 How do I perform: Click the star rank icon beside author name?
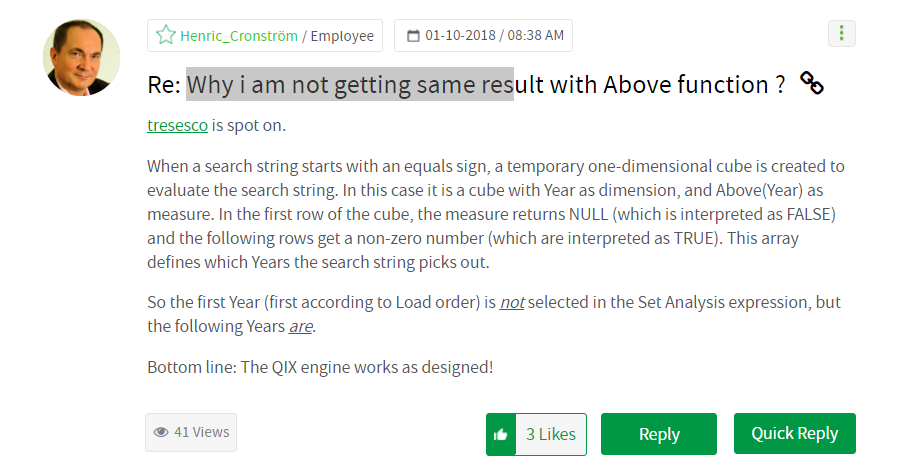point(165,36)
